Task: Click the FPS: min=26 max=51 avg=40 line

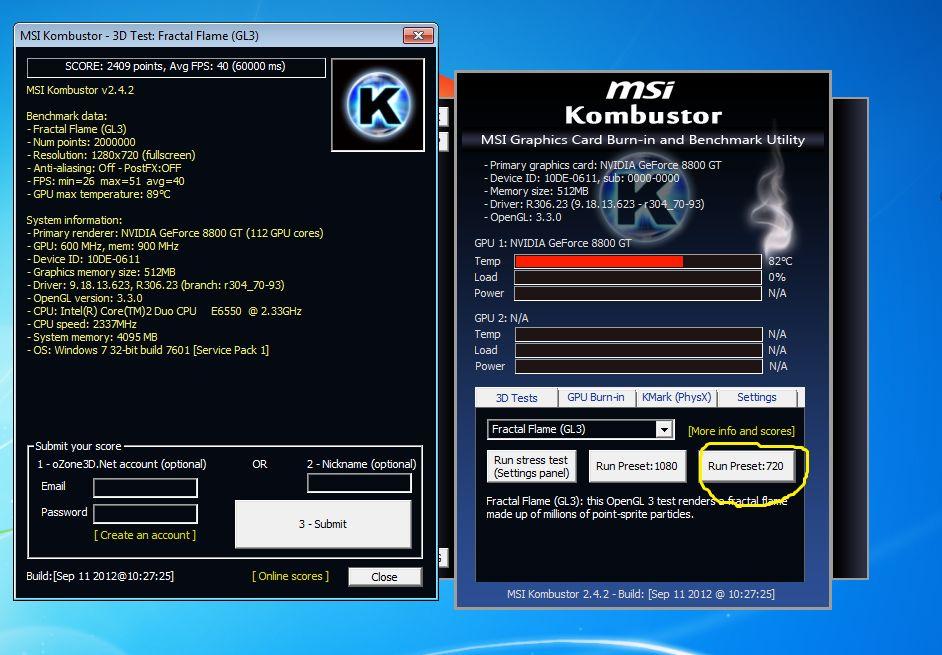Action: coord(106,181)
